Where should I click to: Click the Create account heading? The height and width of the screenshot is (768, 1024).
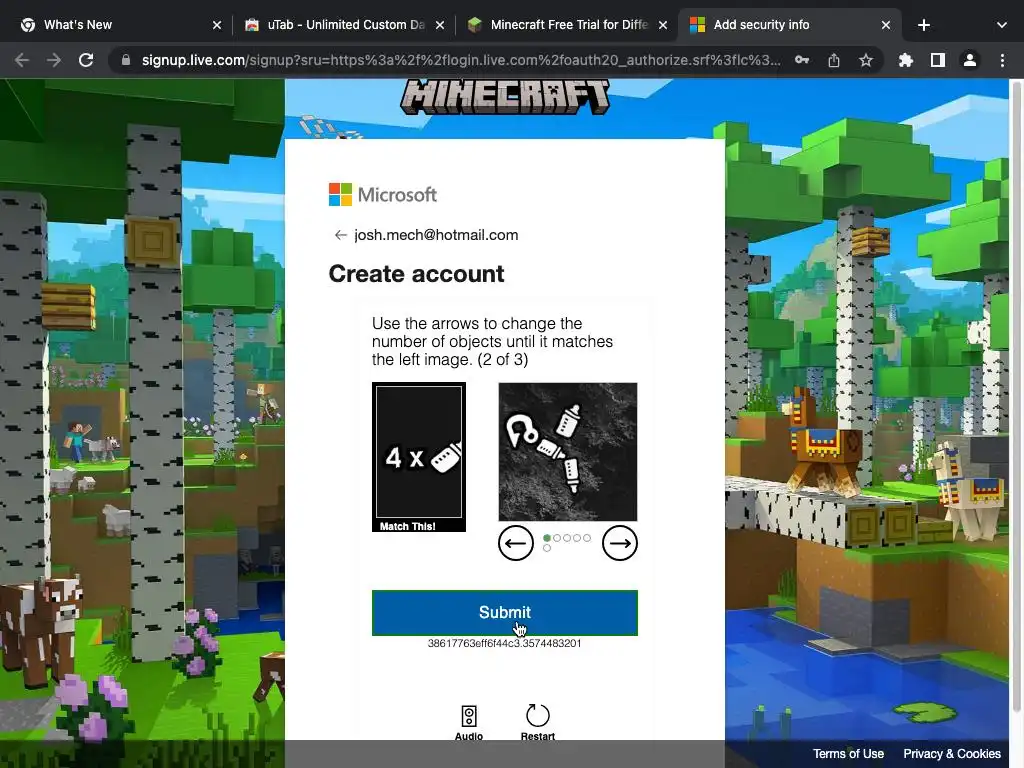coord(416,274)
